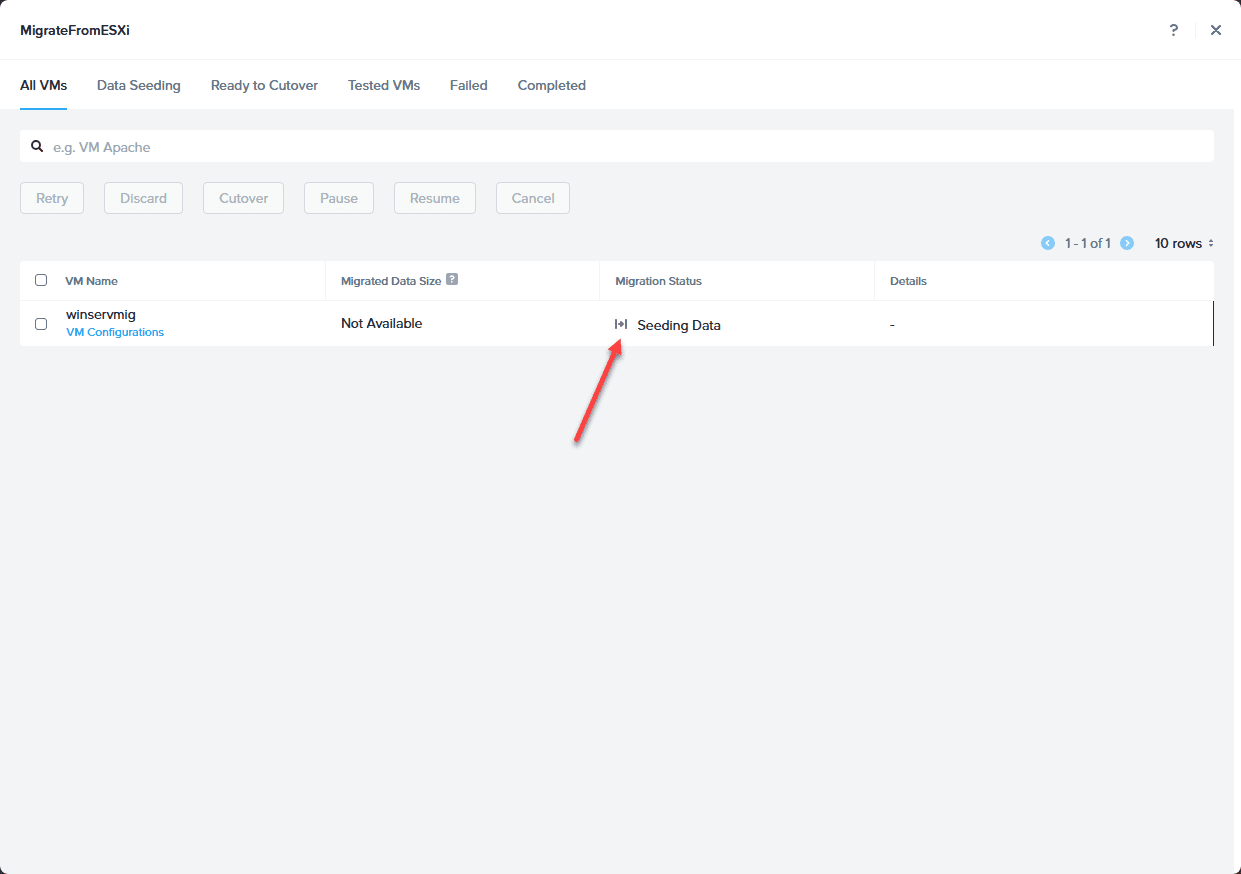Select all VMs header checkbox

pos(41,280)
